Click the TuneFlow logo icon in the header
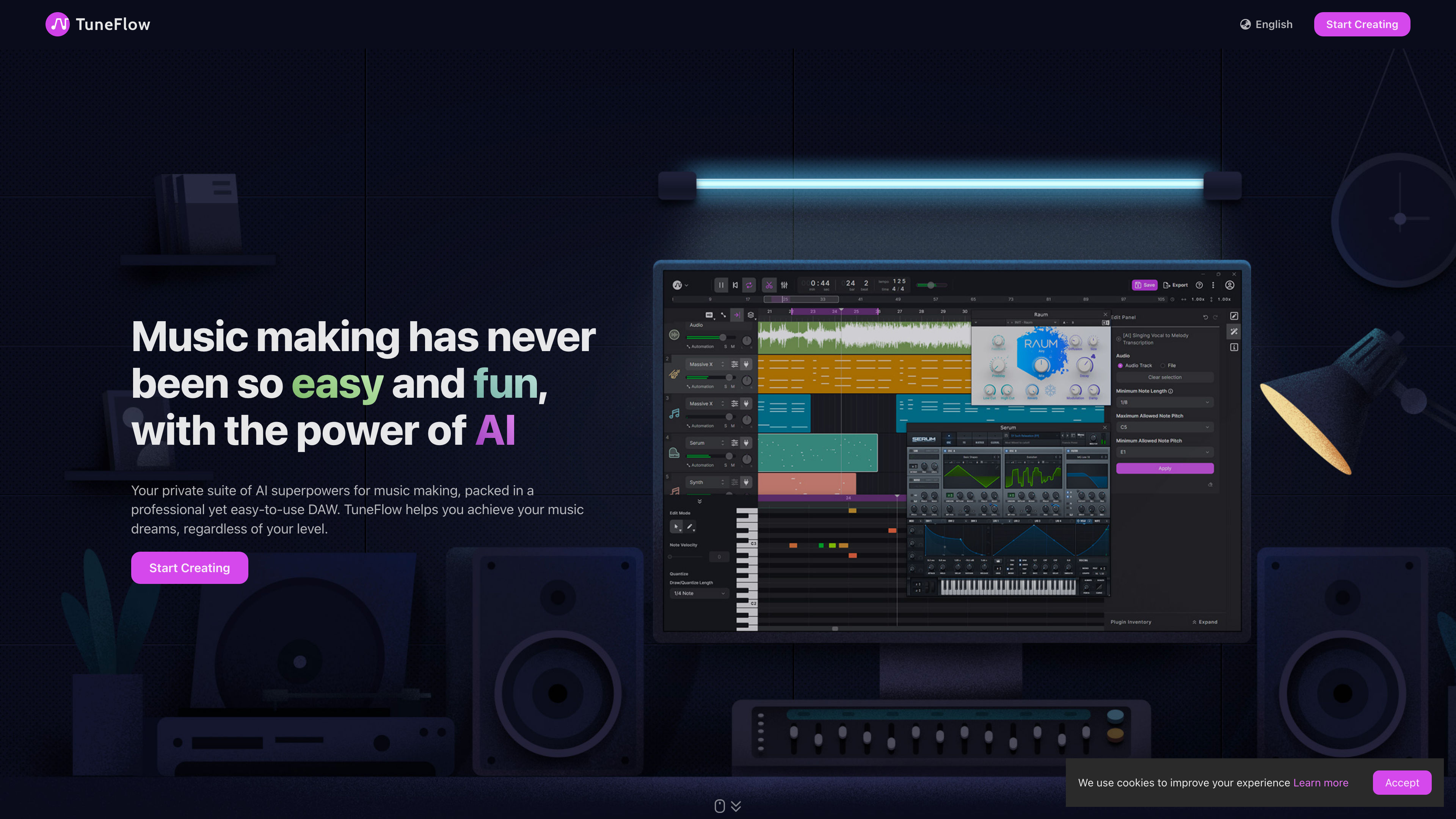Viewport: 1456px width, 819px height. pyautogui.click(x=57, y=24)
